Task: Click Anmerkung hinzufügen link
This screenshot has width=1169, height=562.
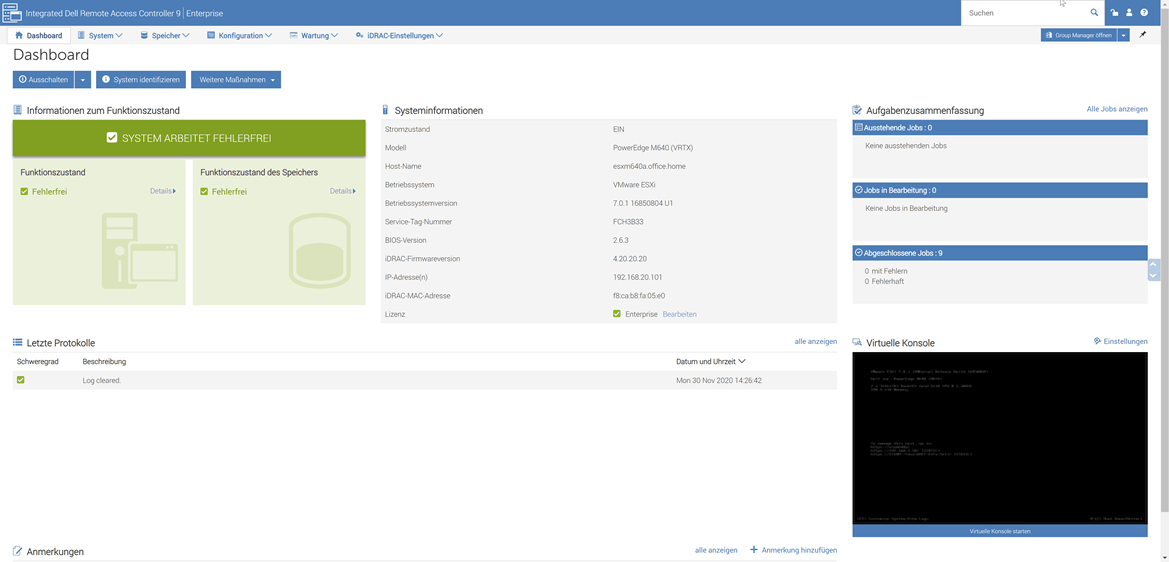Action: pos(793,549)
